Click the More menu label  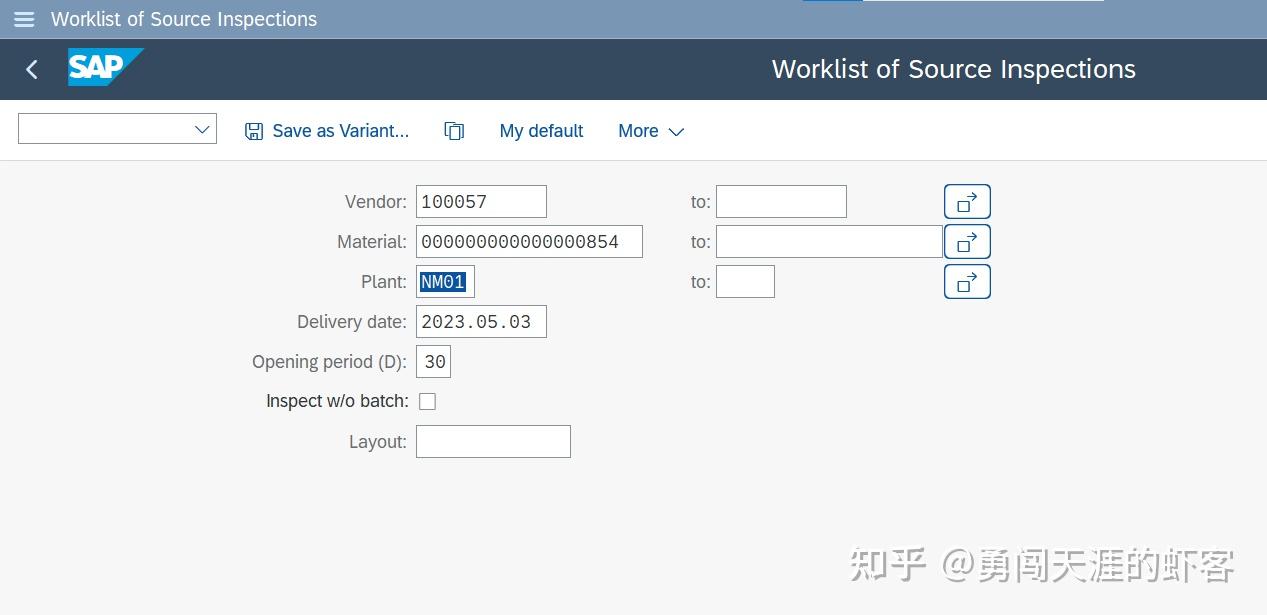(638, 131)
